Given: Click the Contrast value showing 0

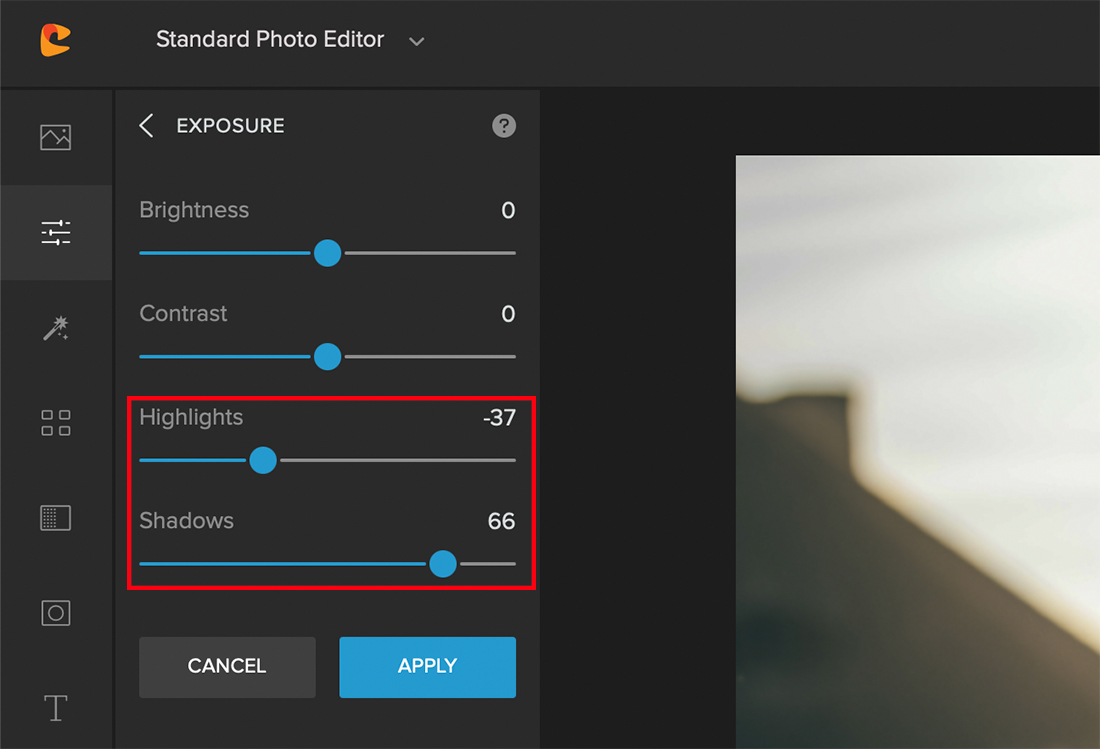Looking at the screenshot, I should (x=508, y=313).
